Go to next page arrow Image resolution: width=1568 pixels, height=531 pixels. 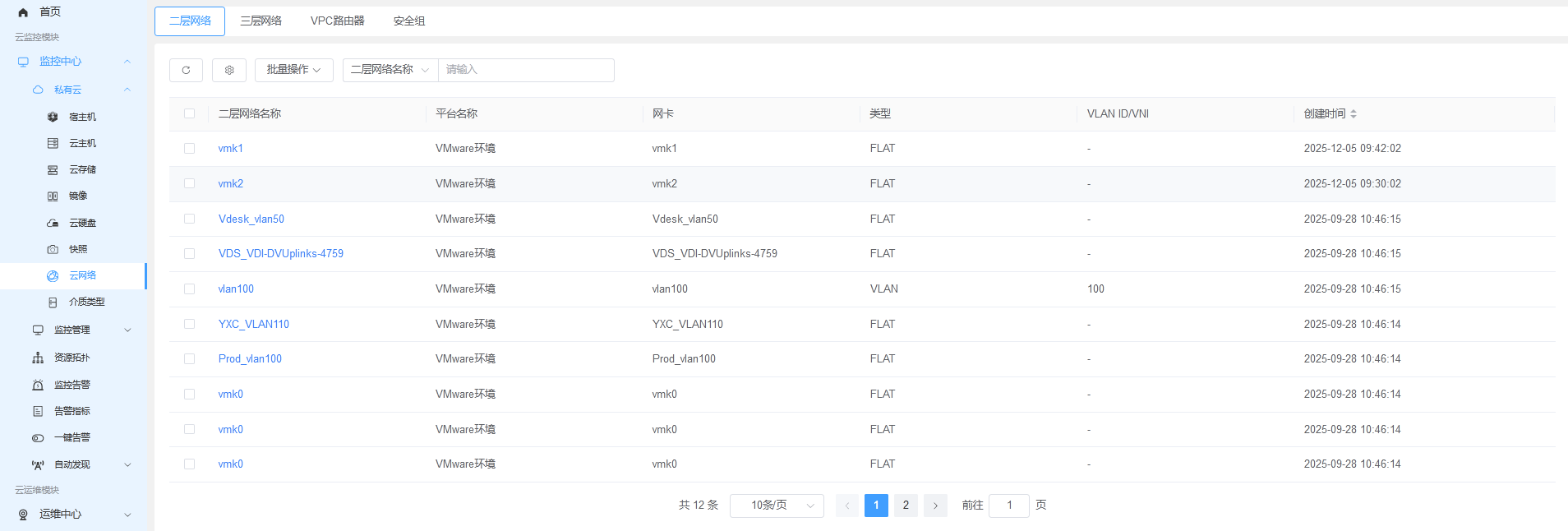click(935, 506)
